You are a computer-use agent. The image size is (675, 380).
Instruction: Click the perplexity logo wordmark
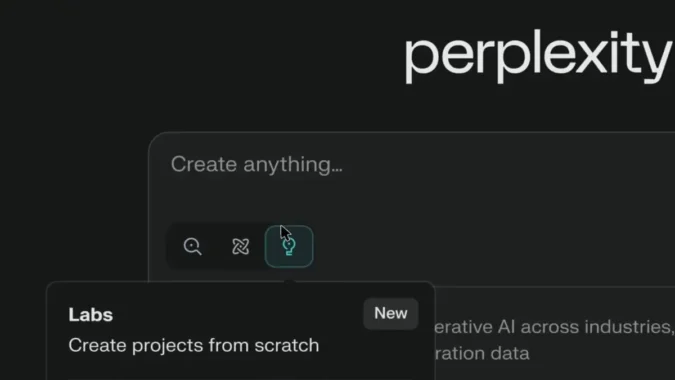click(x=539, y=56)
